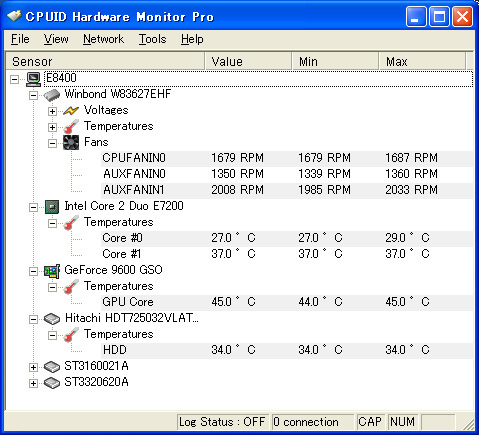Select the CPUFANIN0 sensor row
479x435 pixels.
287,158
